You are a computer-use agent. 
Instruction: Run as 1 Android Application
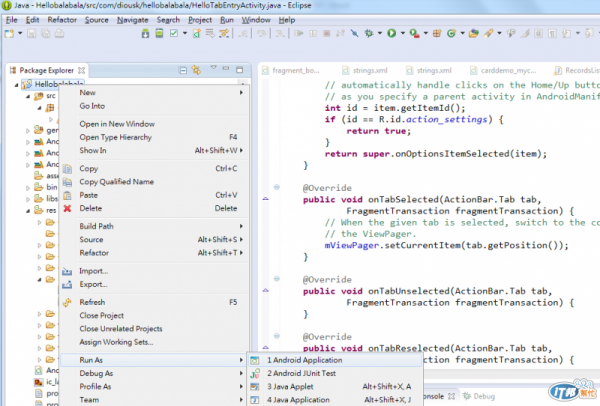click(x=335, y=360)
